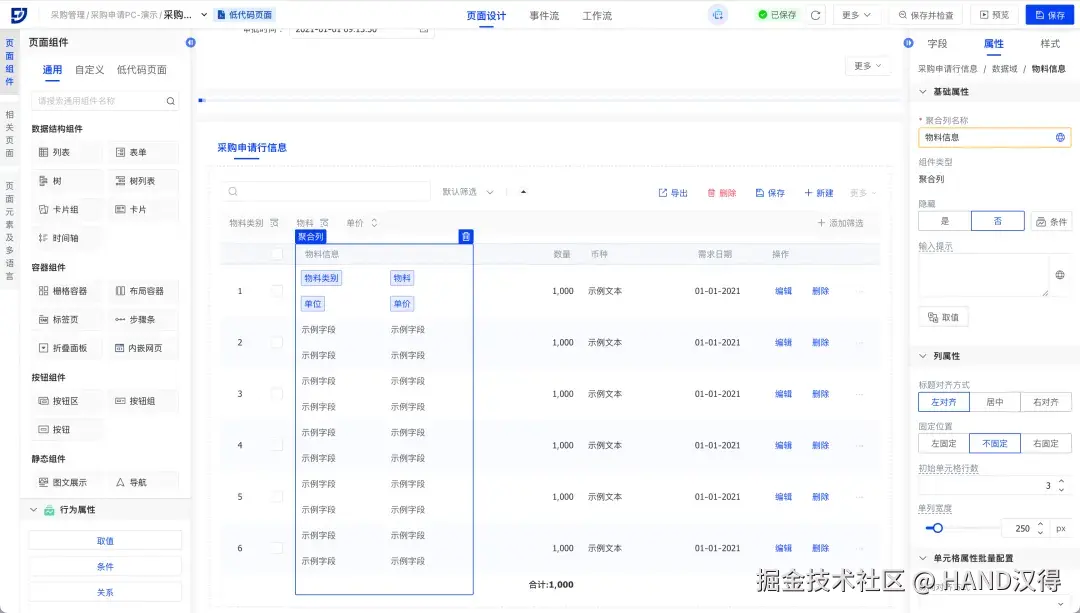
Task: Click the component search input field
Action: tap(105, 101)
